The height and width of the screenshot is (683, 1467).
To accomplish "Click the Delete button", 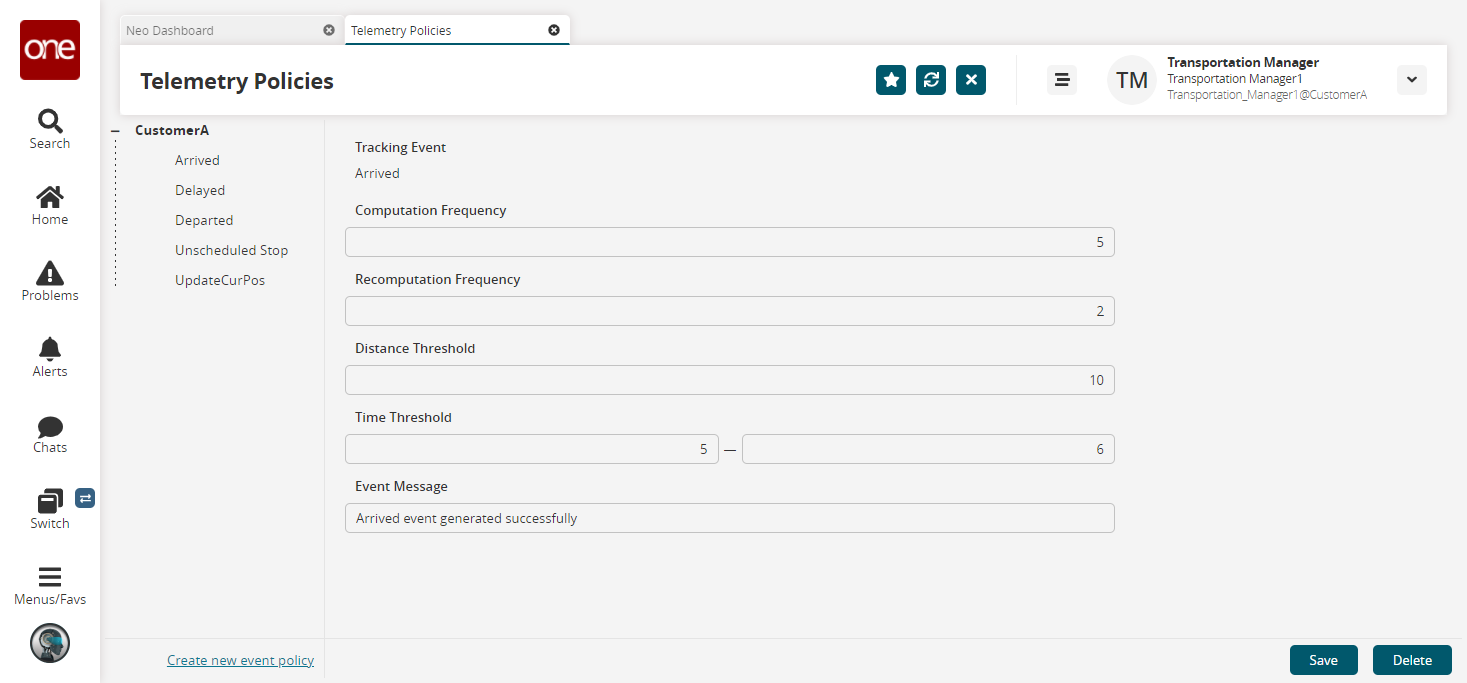I will [x=1412, y=660].
